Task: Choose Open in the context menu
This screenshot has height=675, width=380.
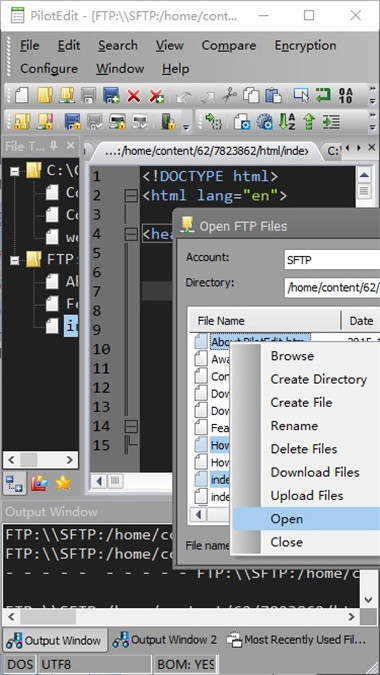Action: pos(306,519)
